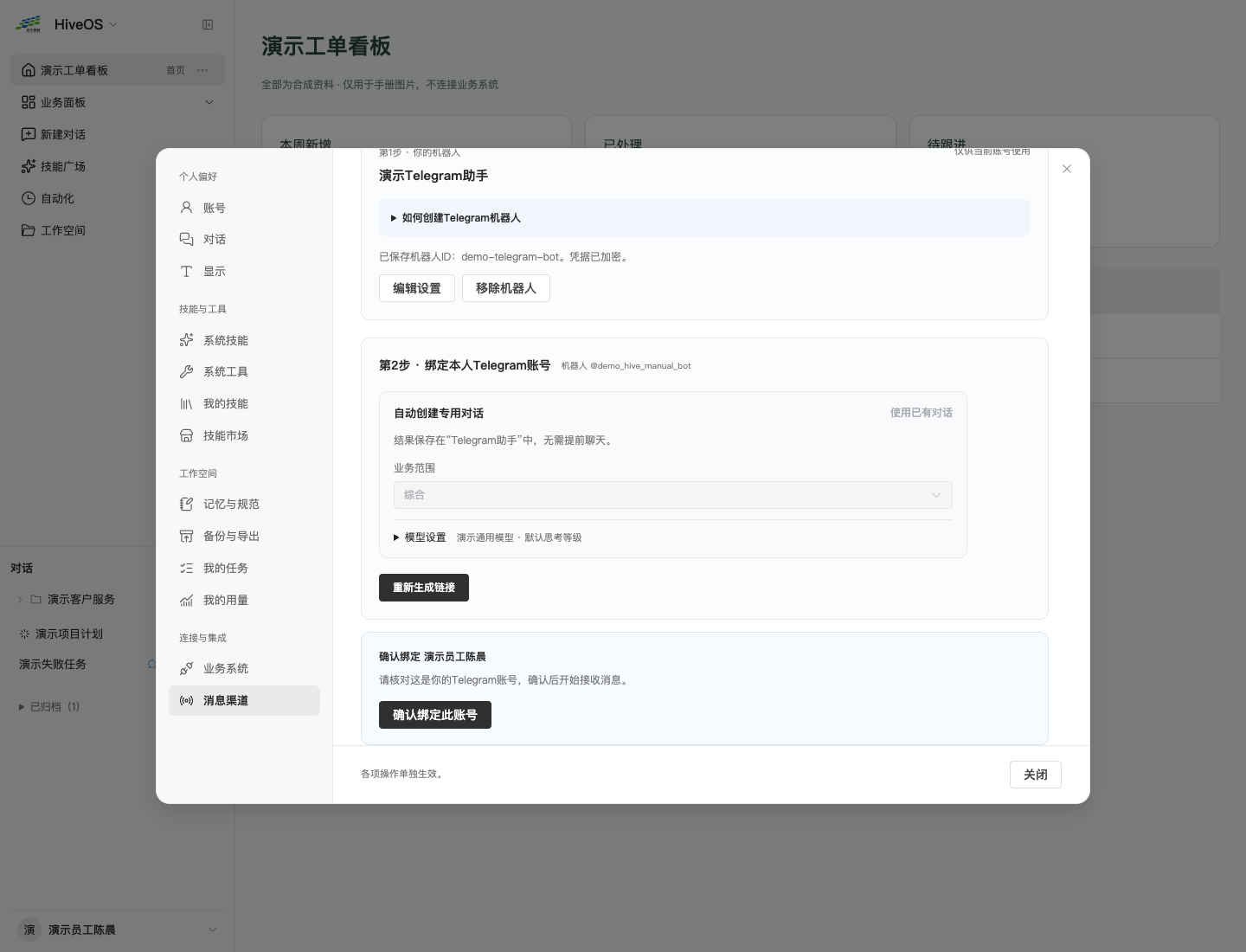Expand 业务面板 chevron in sidebar
1246x952 pixels.
(209, 102)
